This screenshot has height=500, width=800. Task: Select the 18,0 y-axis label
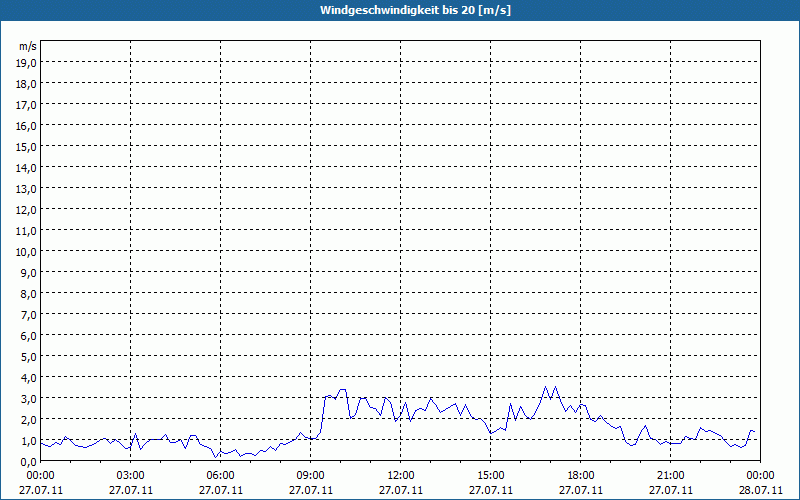26,84
